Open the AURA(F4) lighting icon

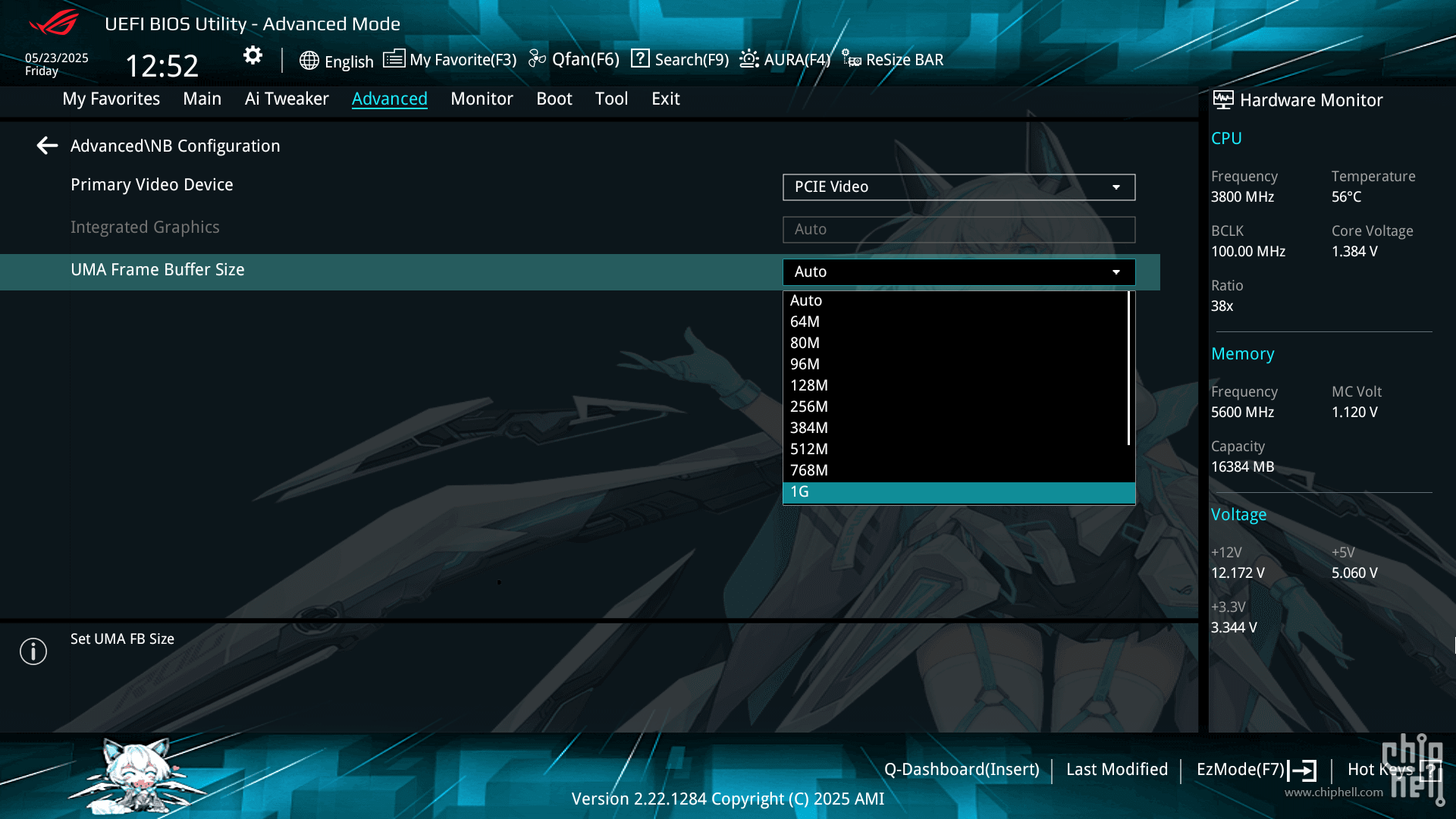click(x=749, y=58)
